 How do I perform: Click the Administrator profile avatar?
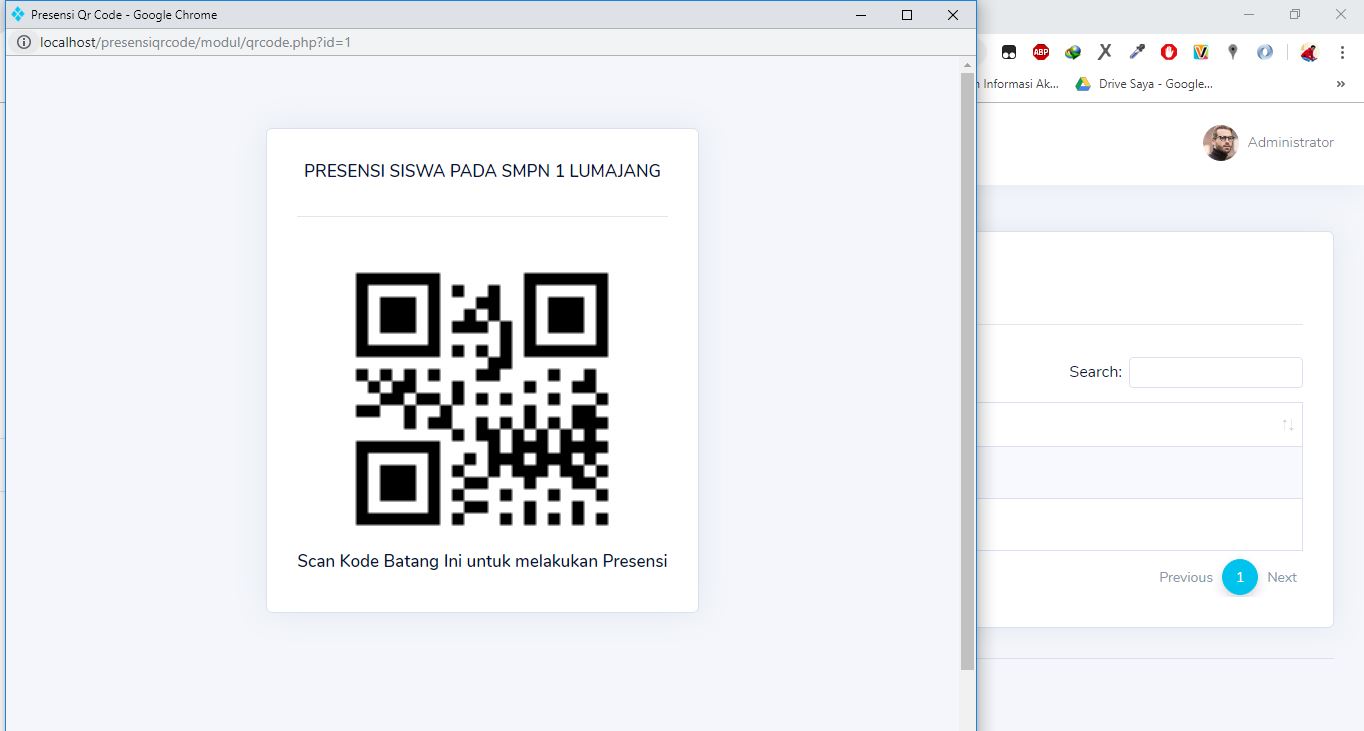pos(1219,143)
